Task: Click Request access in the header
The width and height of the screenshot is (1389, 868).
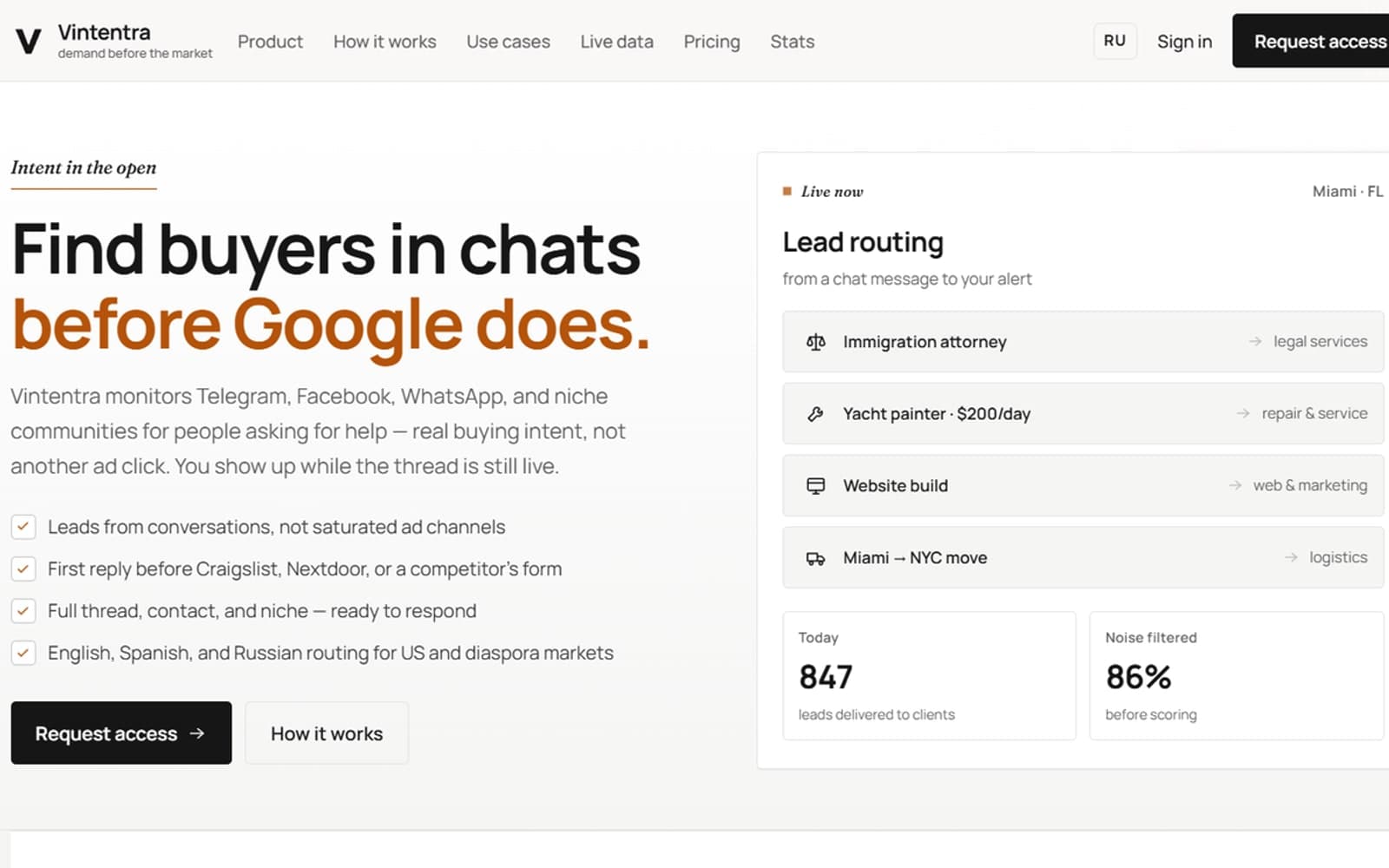Action: [1311, 41]
